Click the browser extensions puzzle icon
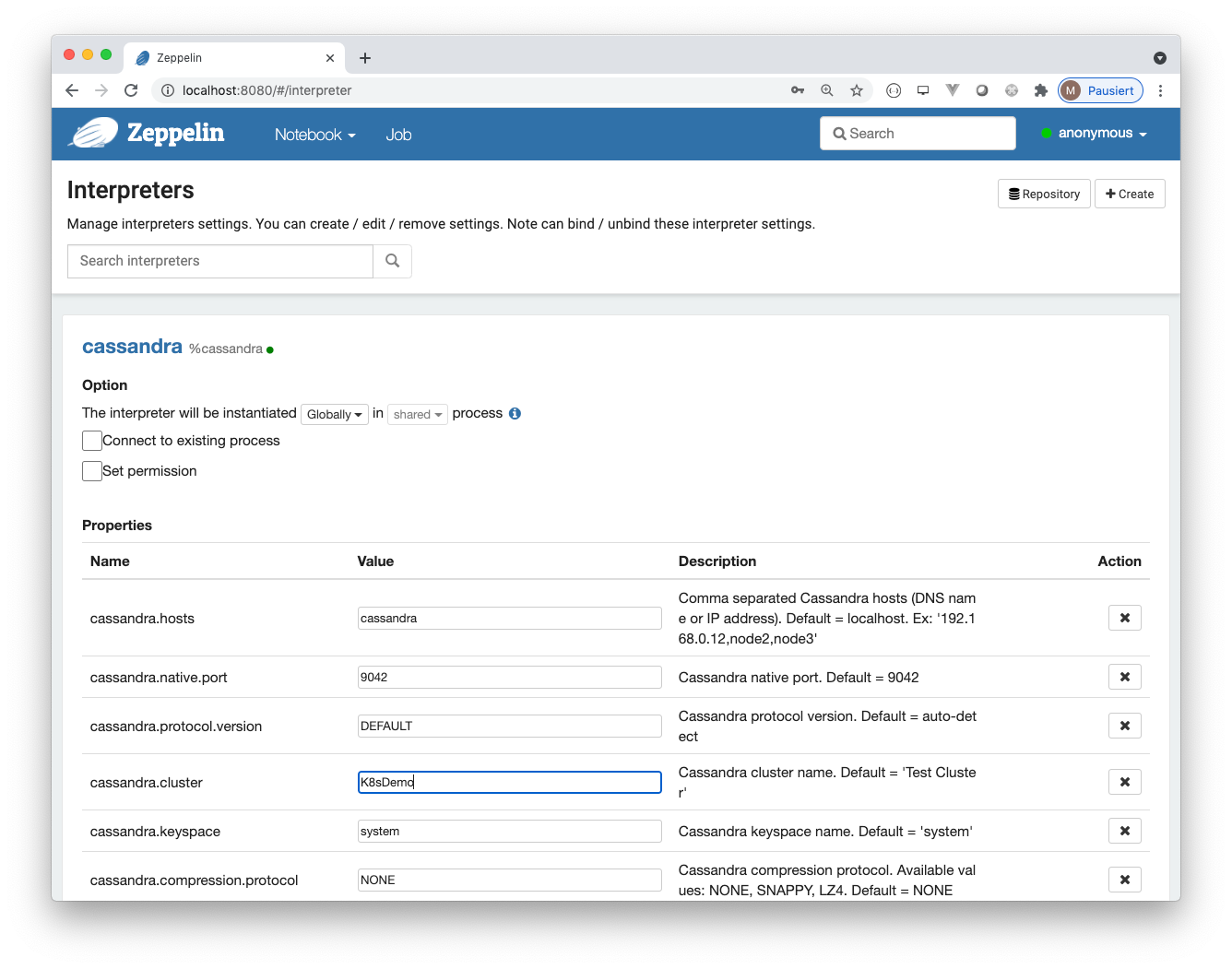 (x=1041, y=90)
